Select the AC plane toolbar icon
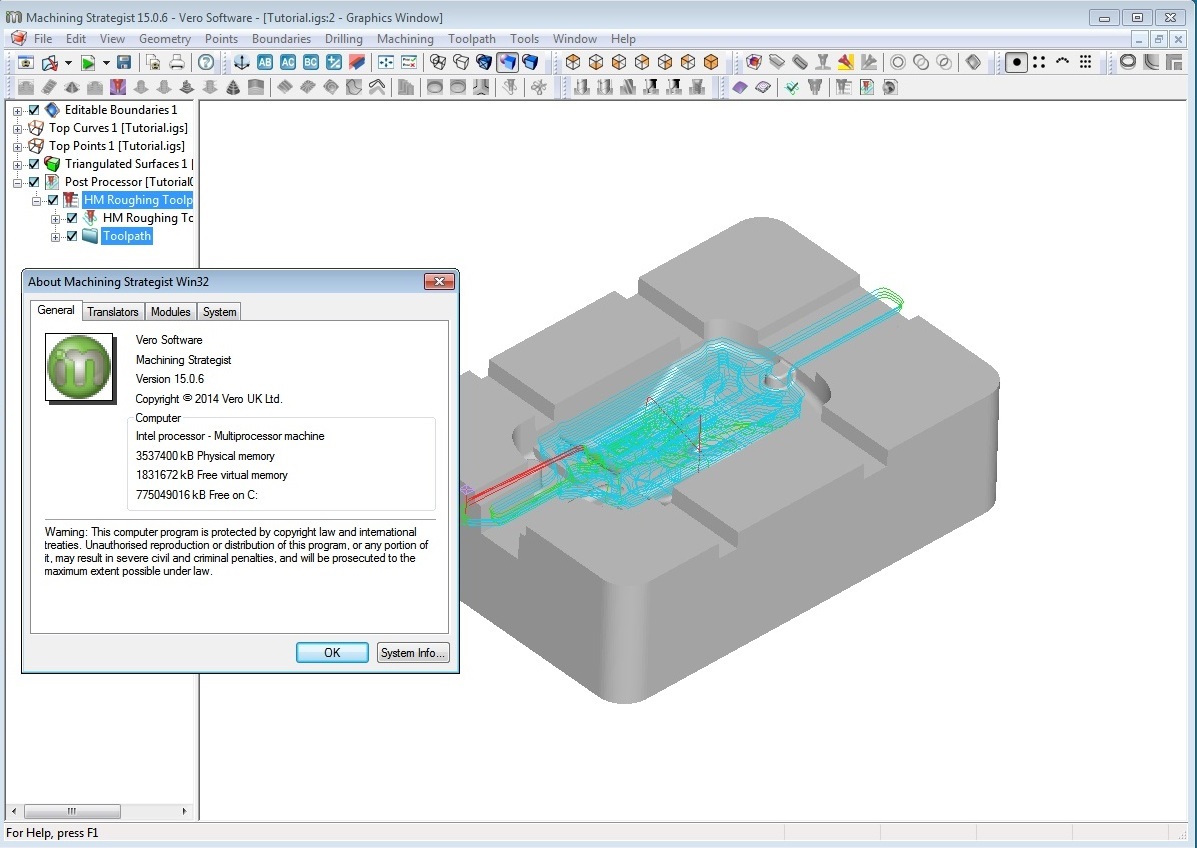Viewport: 1197px width, 848px height. tap(288, 63)
